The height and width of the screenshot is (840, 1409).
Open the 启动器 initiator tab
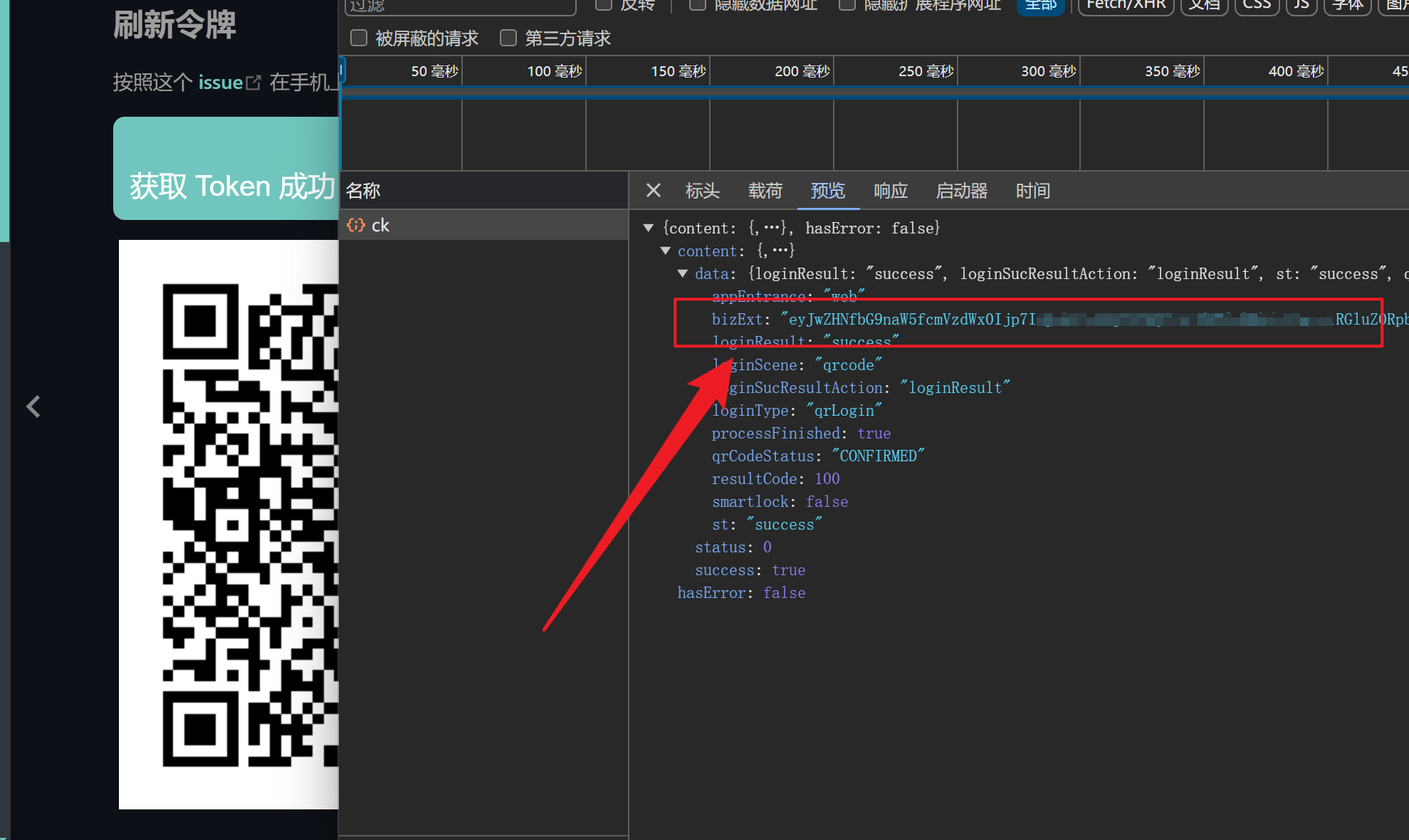pyautogui.click(x=962, y=191)
